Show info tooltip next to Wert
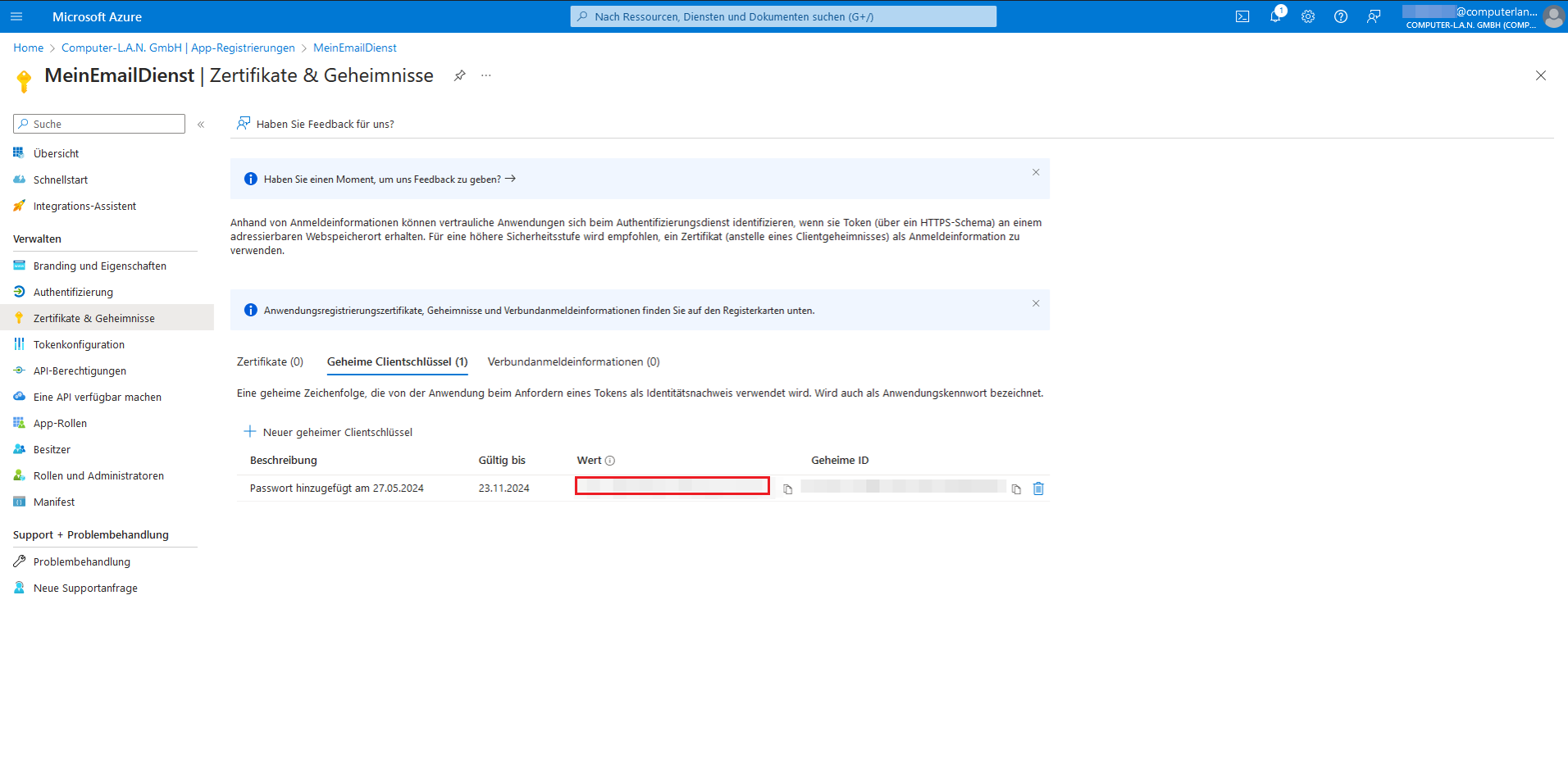 pos(610,461)
